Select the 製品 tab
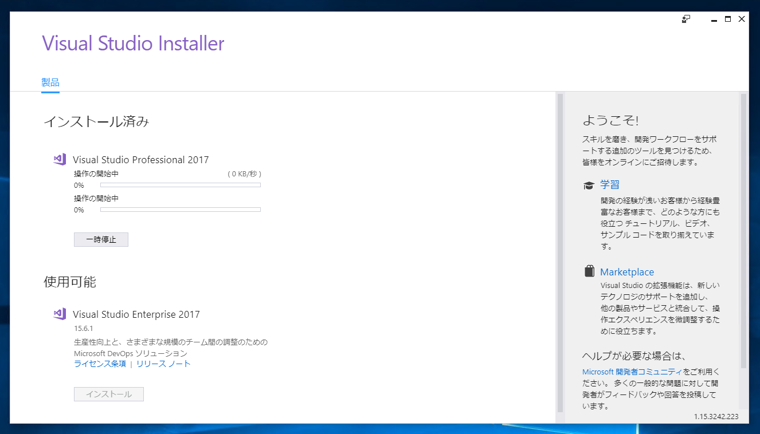The width and height of the screenshot is (760, 434). (50, 82)
